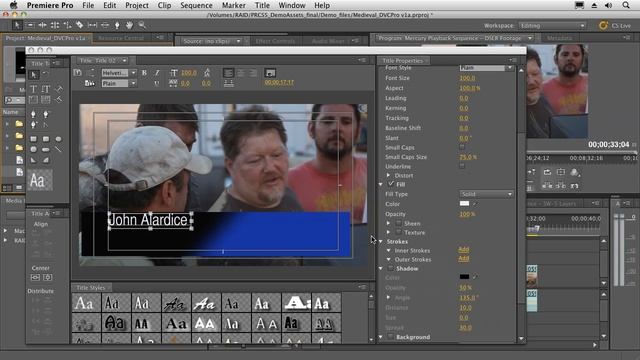Click the Bold button in Titler
This screenshot has width=640, height=360.
point(144,73)
